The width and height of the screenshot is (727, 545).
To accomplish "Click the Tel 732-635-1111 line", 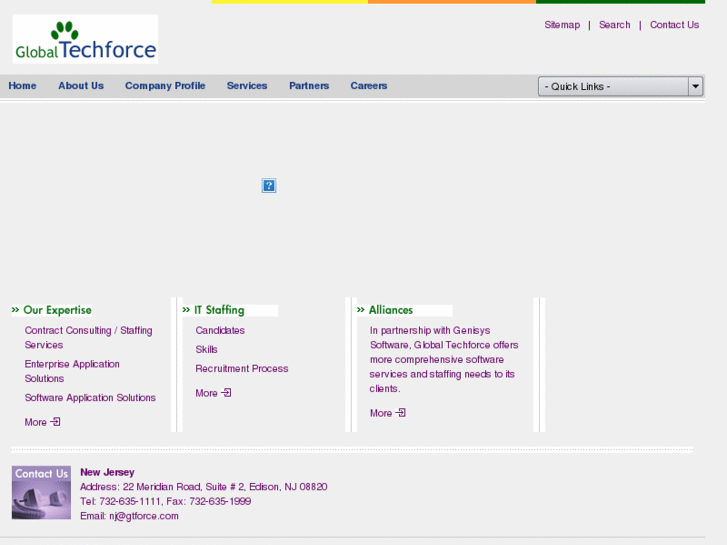I will tap(166, 501).
